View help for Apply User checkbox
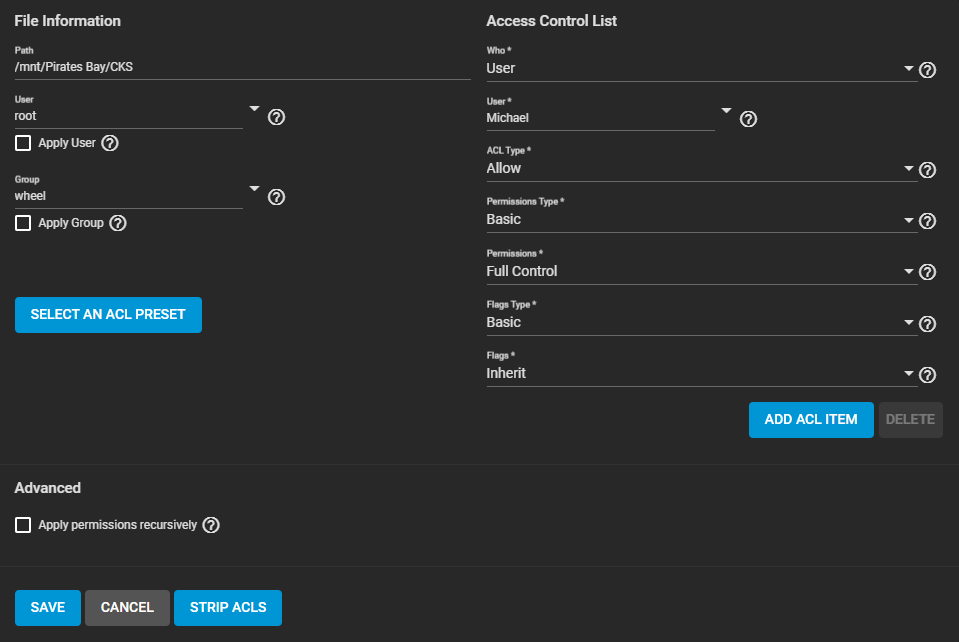The image size is (959, 642). (x=110, y=143)
